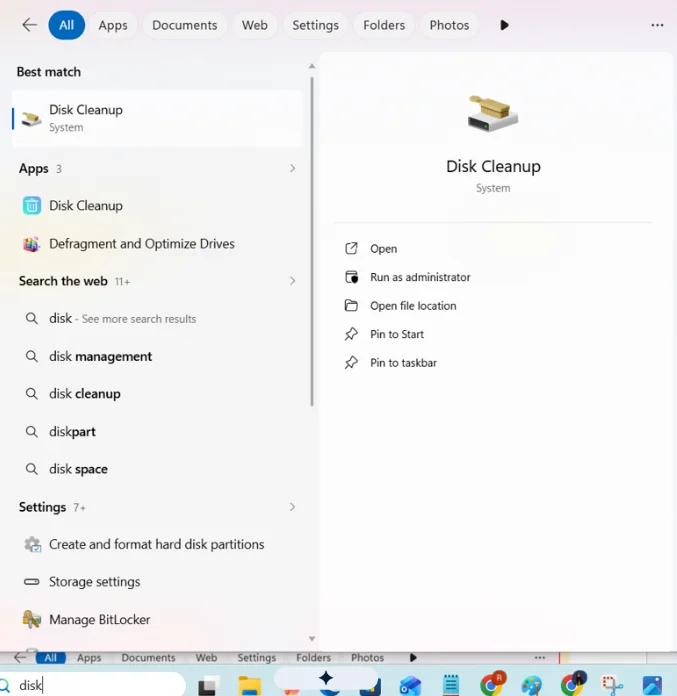Click Pin to taskbar
The image size is (677, 696).
tap(391, 363)
